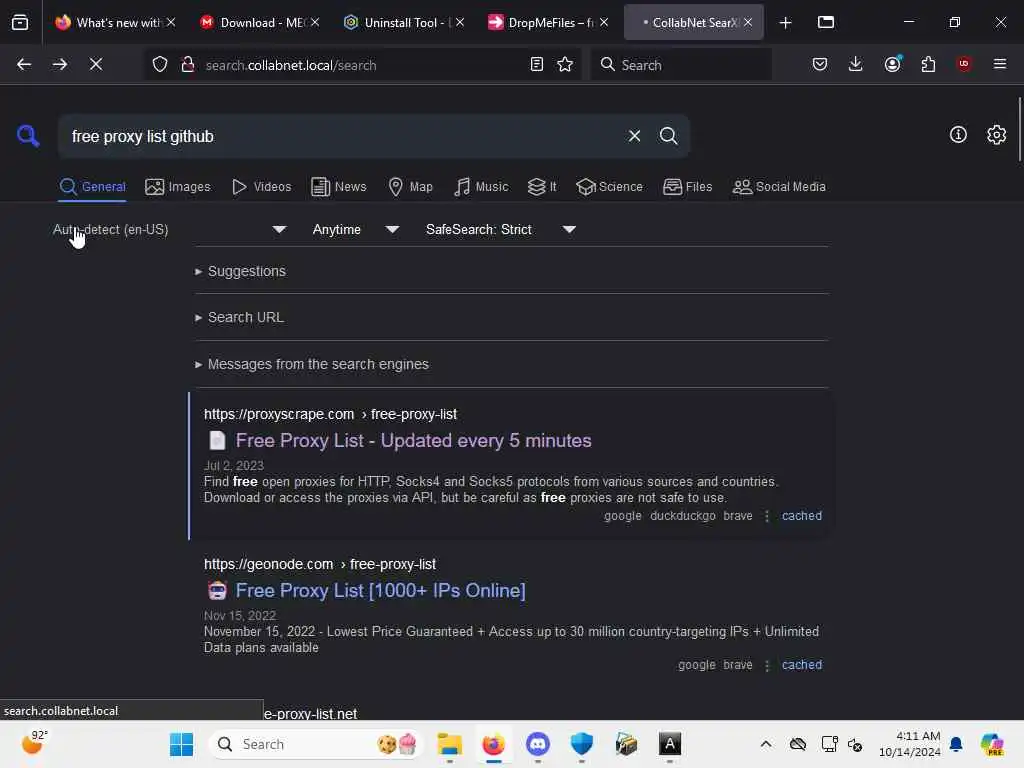Viewport: 1024px width, 768px height.
Task: Open Firefox downloads panel
Action: pos(856,64)
